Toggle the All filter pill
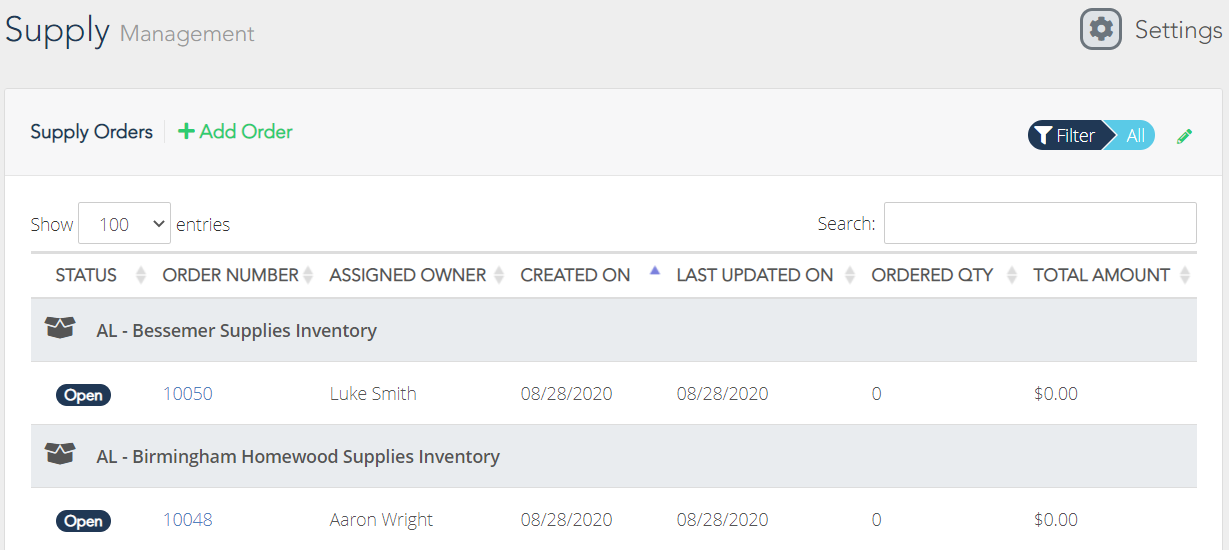Viewport: 1229px width, 550px height. (x=1135, y=136)
